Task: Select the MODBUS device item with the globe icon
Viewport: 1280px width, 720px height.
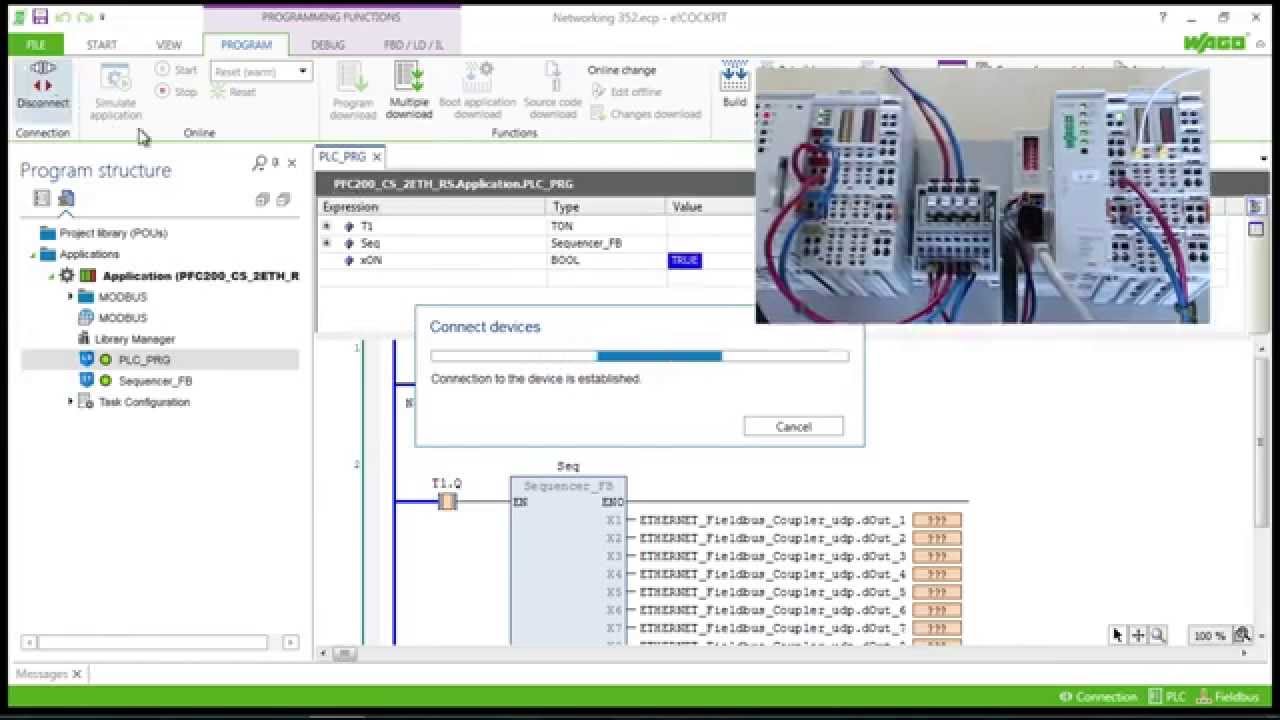Action: click(112, 317)
